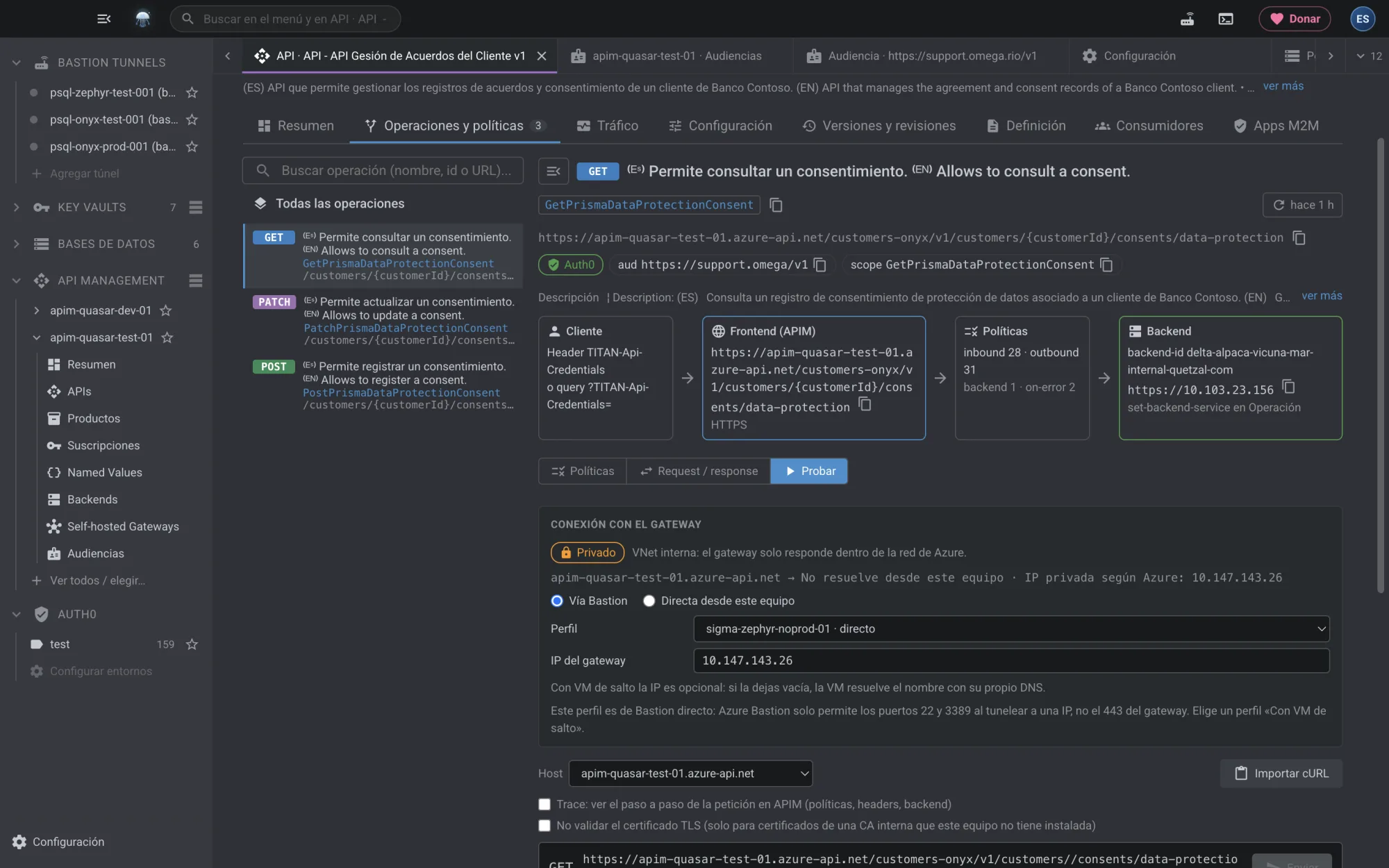Viewport: 1389px width, 868px height.
Task: Enable the Trace checkbox
Action: (x=544, y=804)
